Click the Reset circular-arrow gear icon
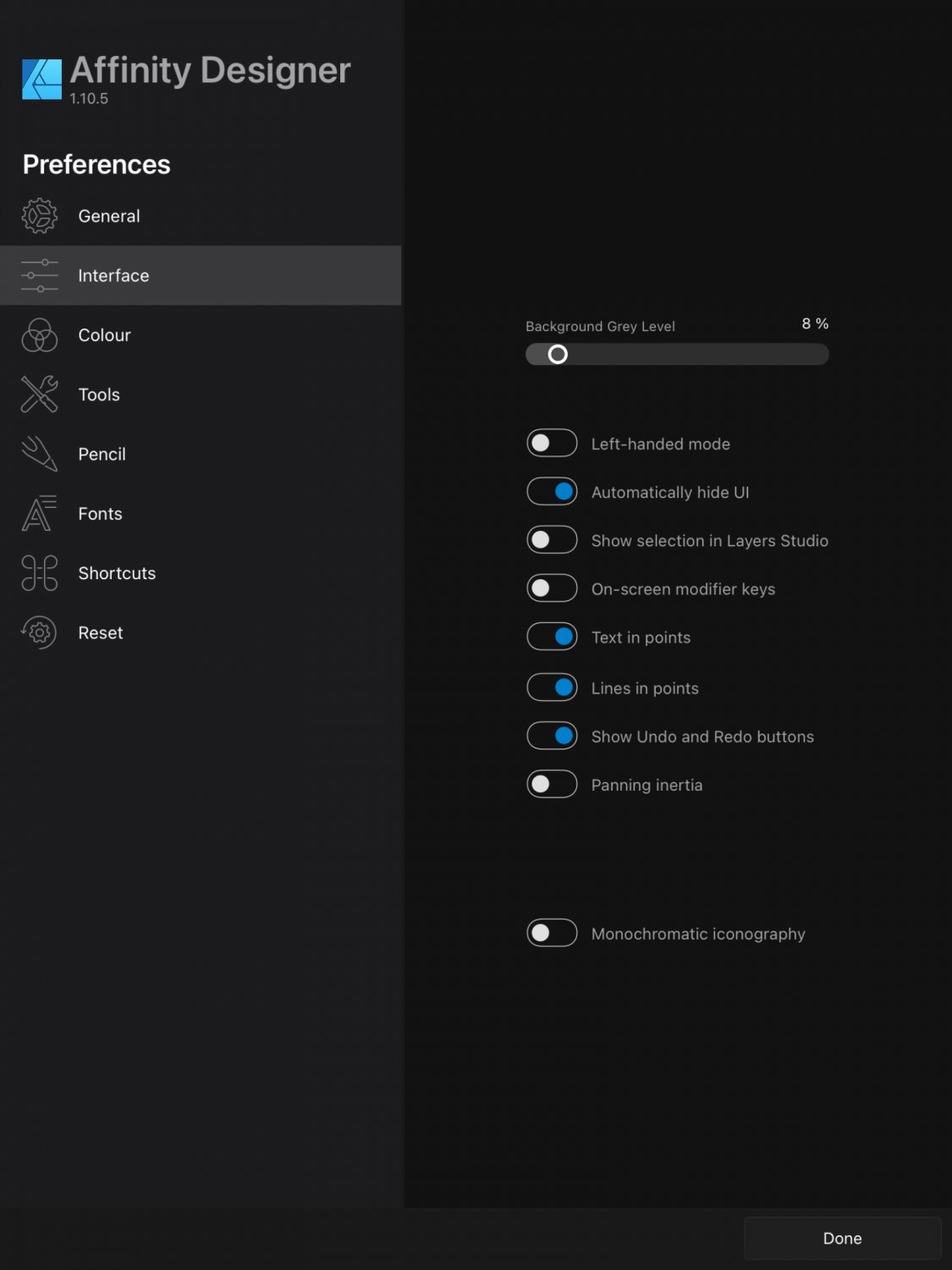Screen dimensions: 952x1270 click(38, 632)
